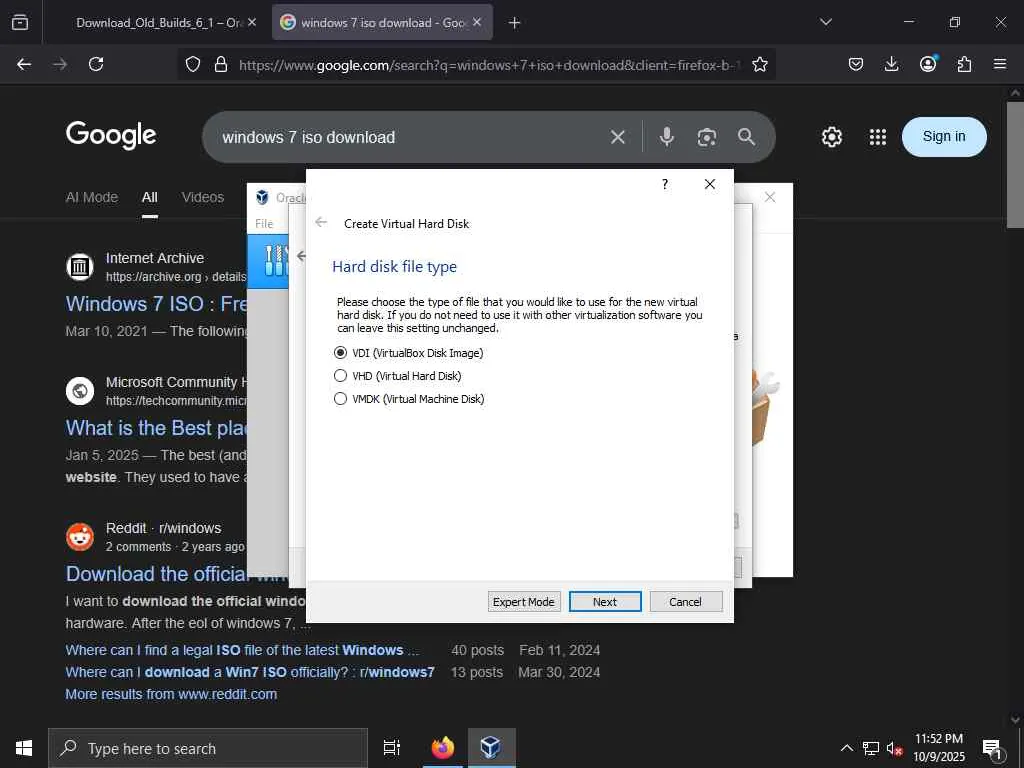Show hidden system tray icons
The height and width of the screenshot is (768, 1024).
coord(846,748)
